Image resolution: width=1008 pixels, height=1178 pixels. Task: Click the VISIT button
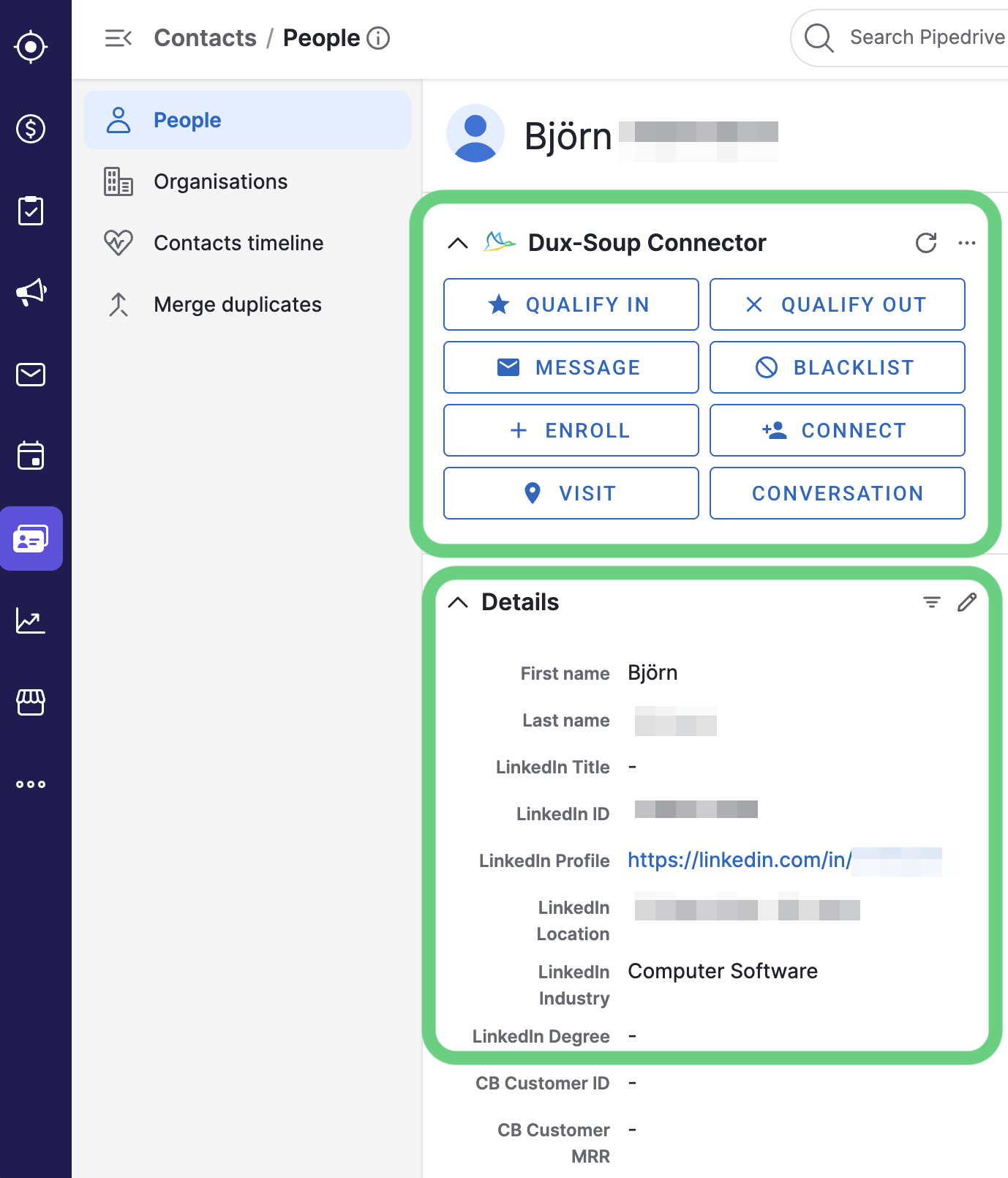(571, 493)
